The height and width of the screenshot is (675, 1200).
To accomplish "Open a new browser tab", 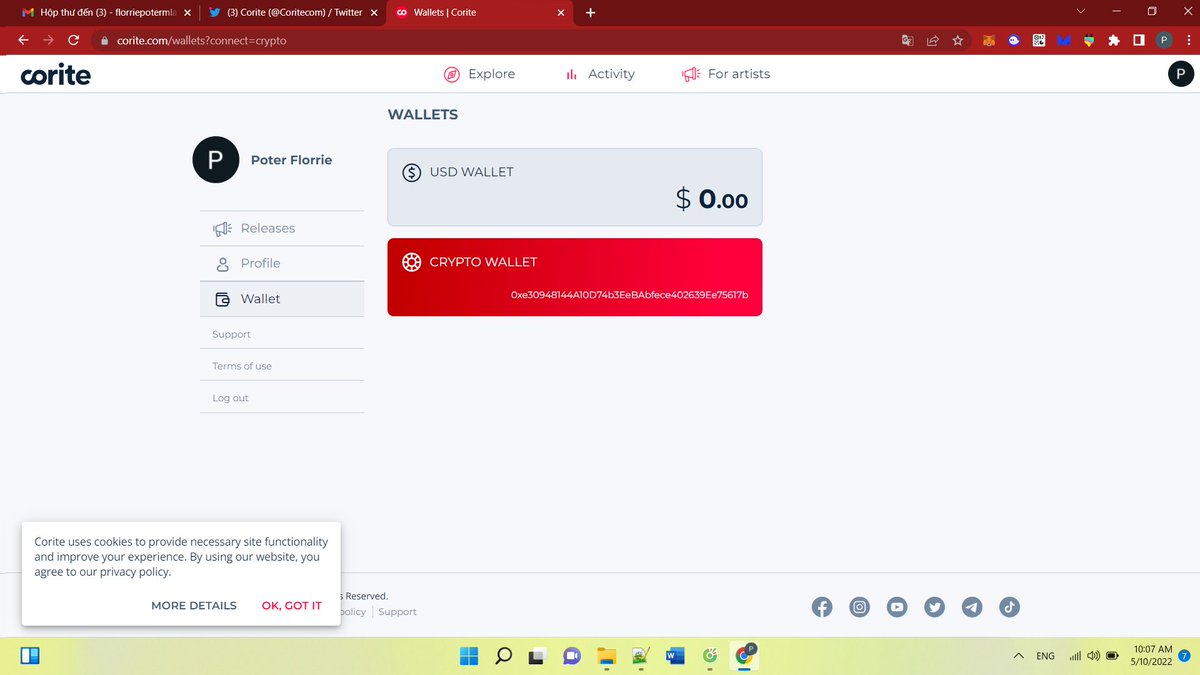I will click(590, 13).
